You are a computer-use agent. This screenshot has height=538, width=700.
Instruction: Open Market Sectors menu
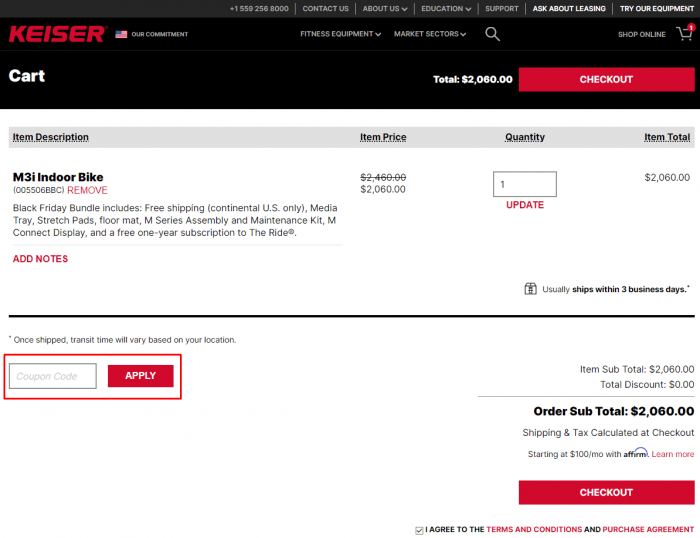click(429, 34)
